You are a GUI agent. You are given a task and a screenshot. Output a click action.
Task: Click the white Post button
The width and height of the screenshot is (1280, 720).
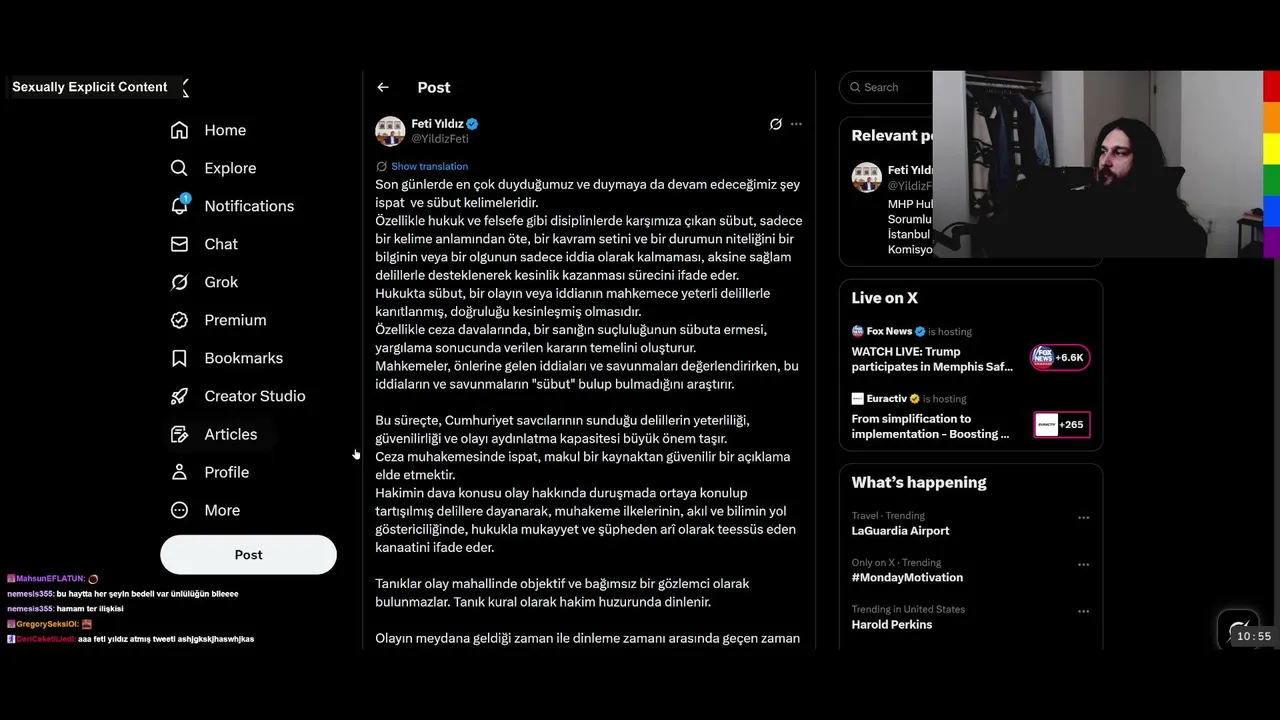[x=248, y=555]
